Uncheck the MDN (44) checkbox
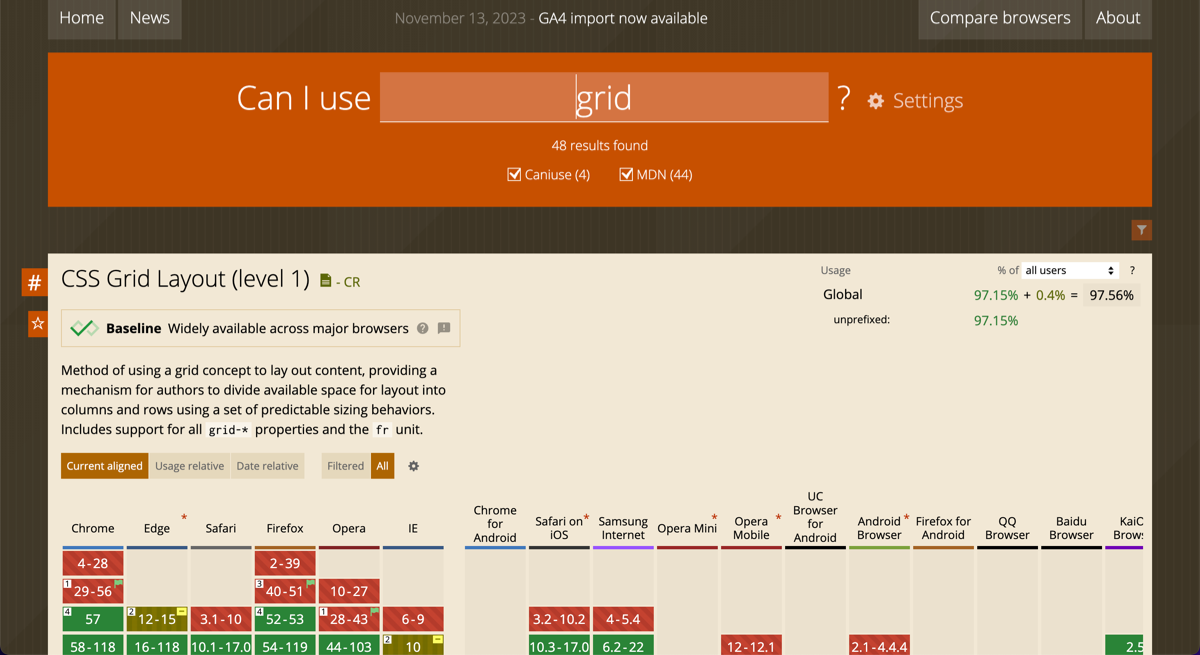The height and width of the screenshot is (655, 1200). click(x=626, y=174)
